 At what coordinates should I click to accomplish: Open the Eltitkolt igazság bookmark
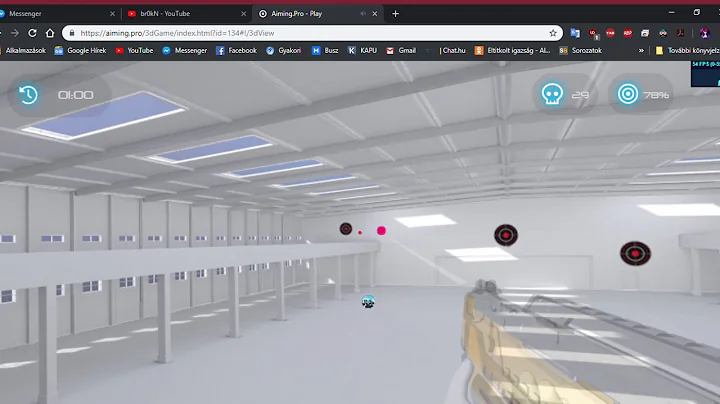512,50
